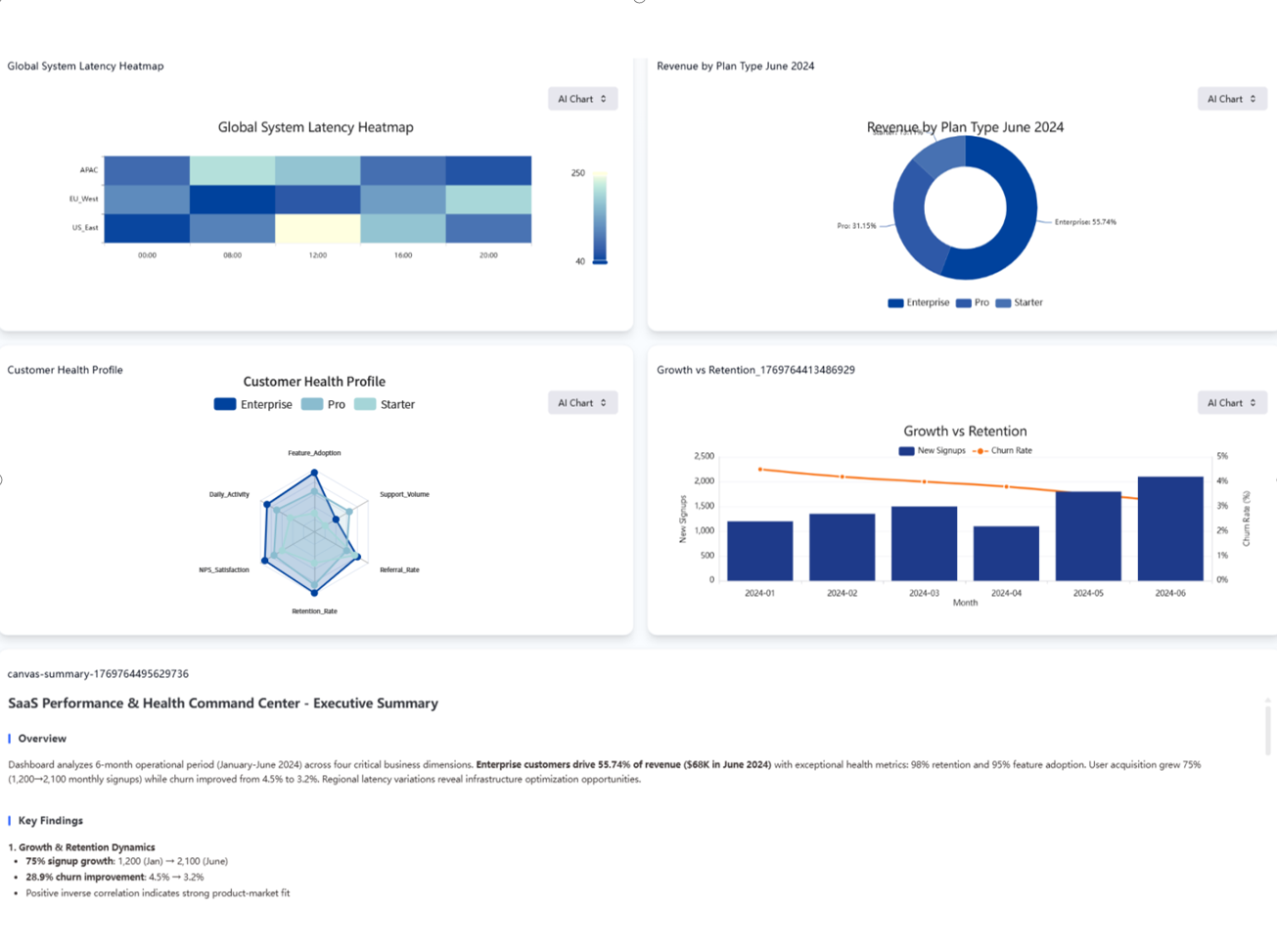Click the Key Findings section heading

(51, 821)
